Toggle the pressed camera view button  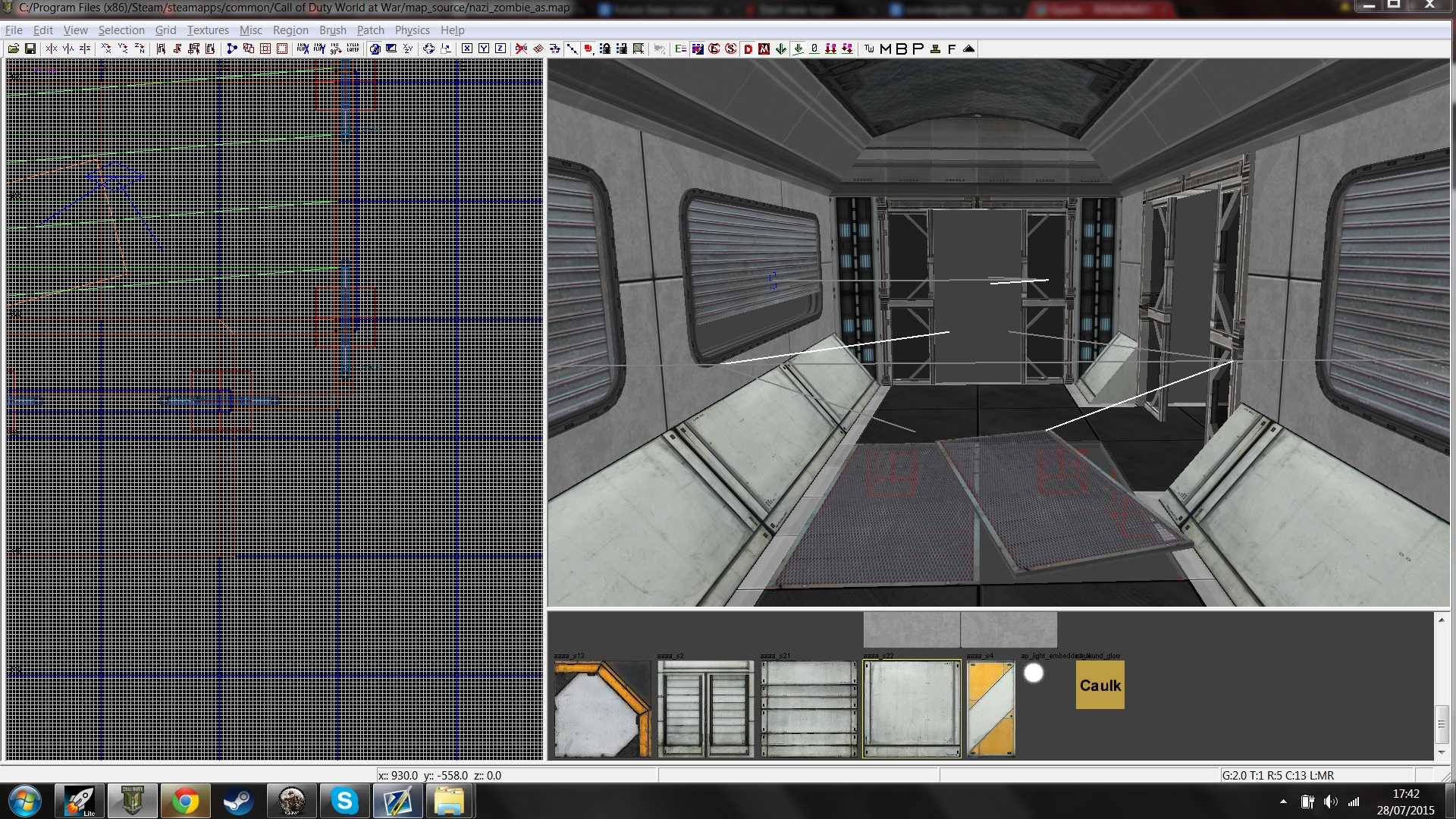(x=375, y=49)
